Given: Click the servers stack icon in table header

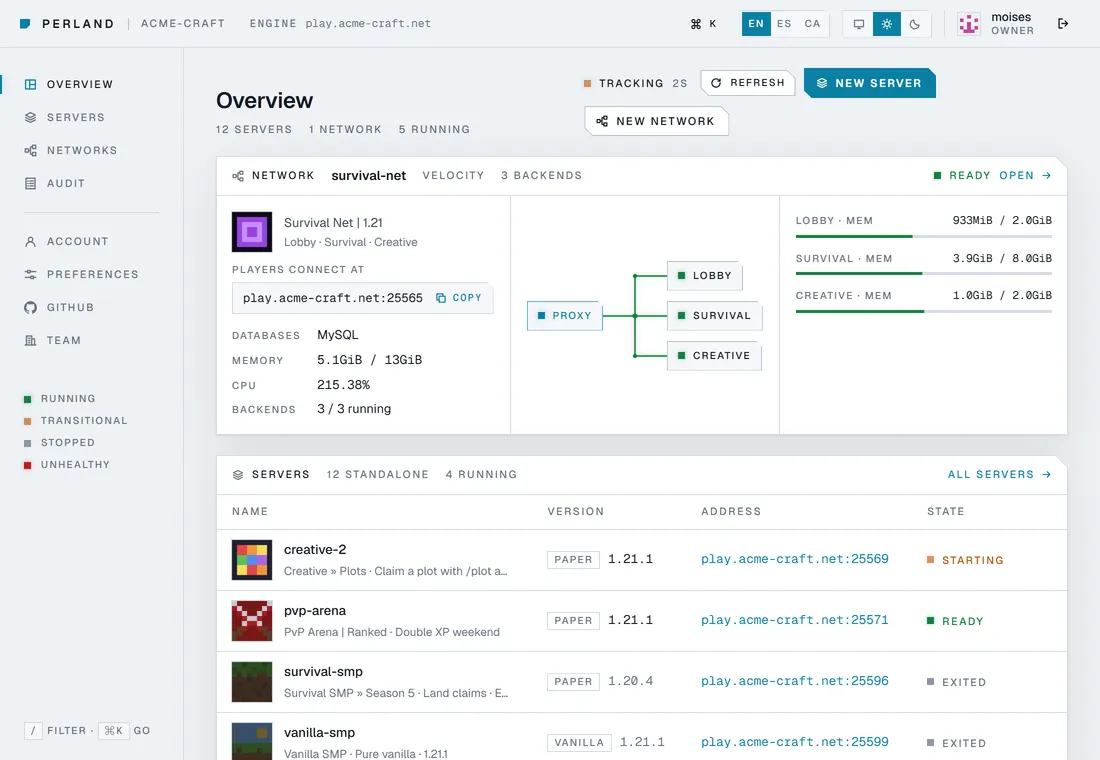Looking at the screenshot, I should 238,475.
